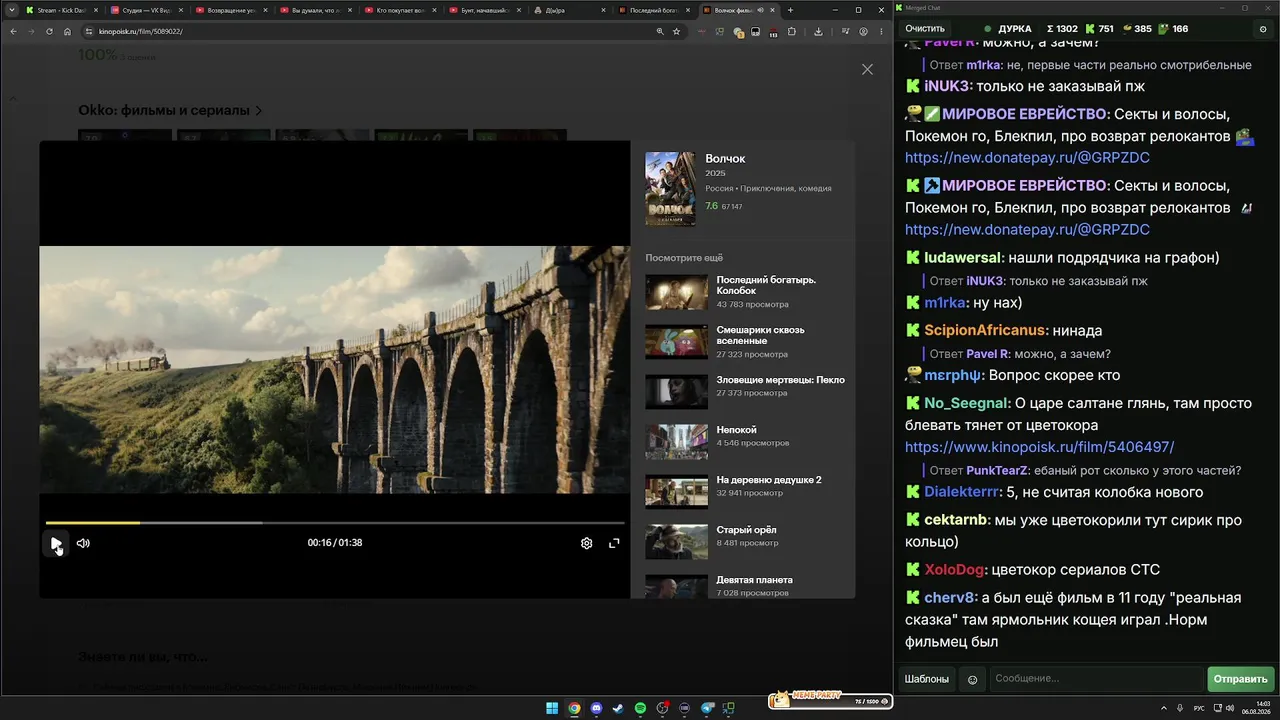Open the browser zoom indicator

click(660, 31)
